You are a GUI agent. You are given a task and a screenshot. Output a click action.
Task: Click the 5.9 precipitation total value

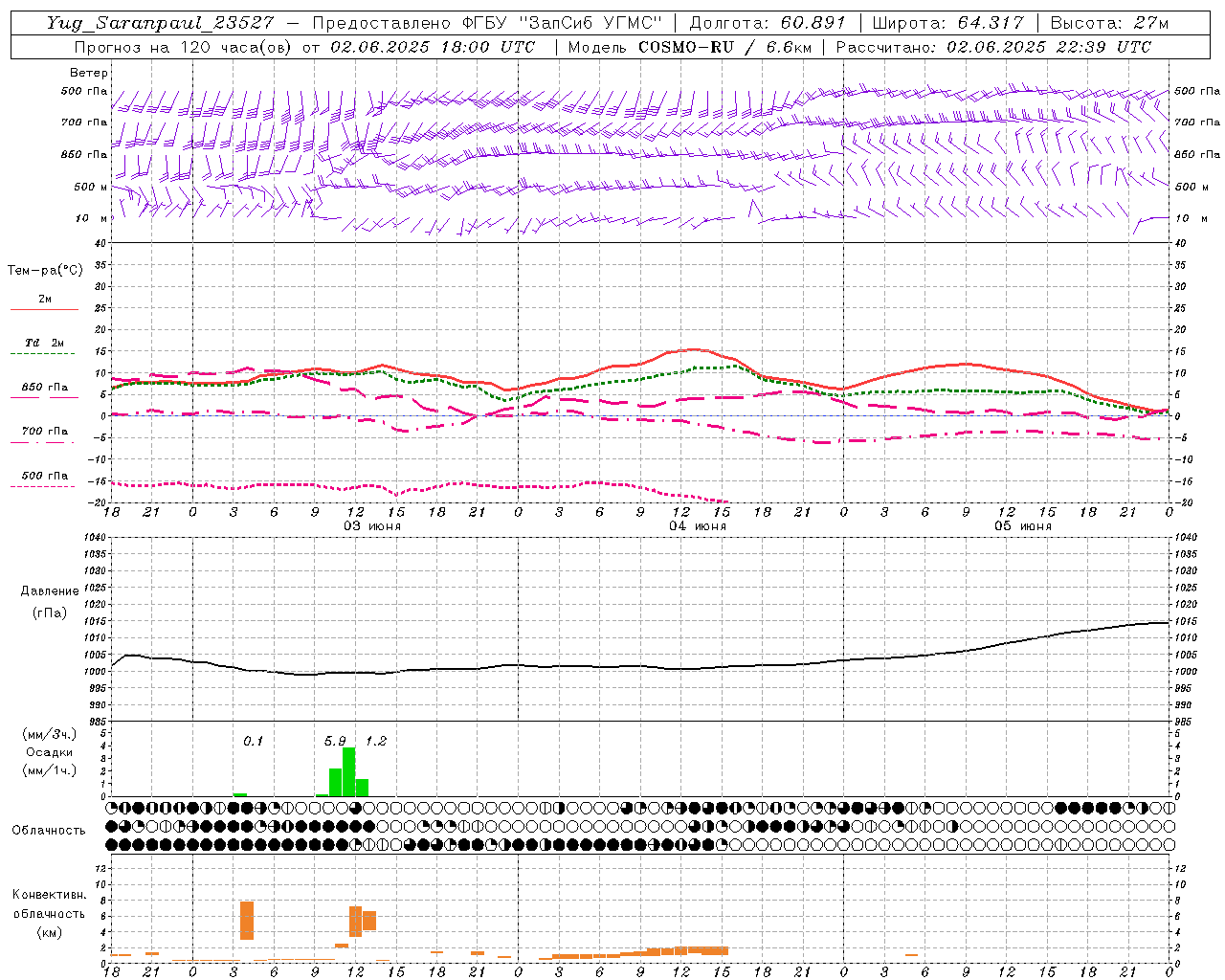335,741
